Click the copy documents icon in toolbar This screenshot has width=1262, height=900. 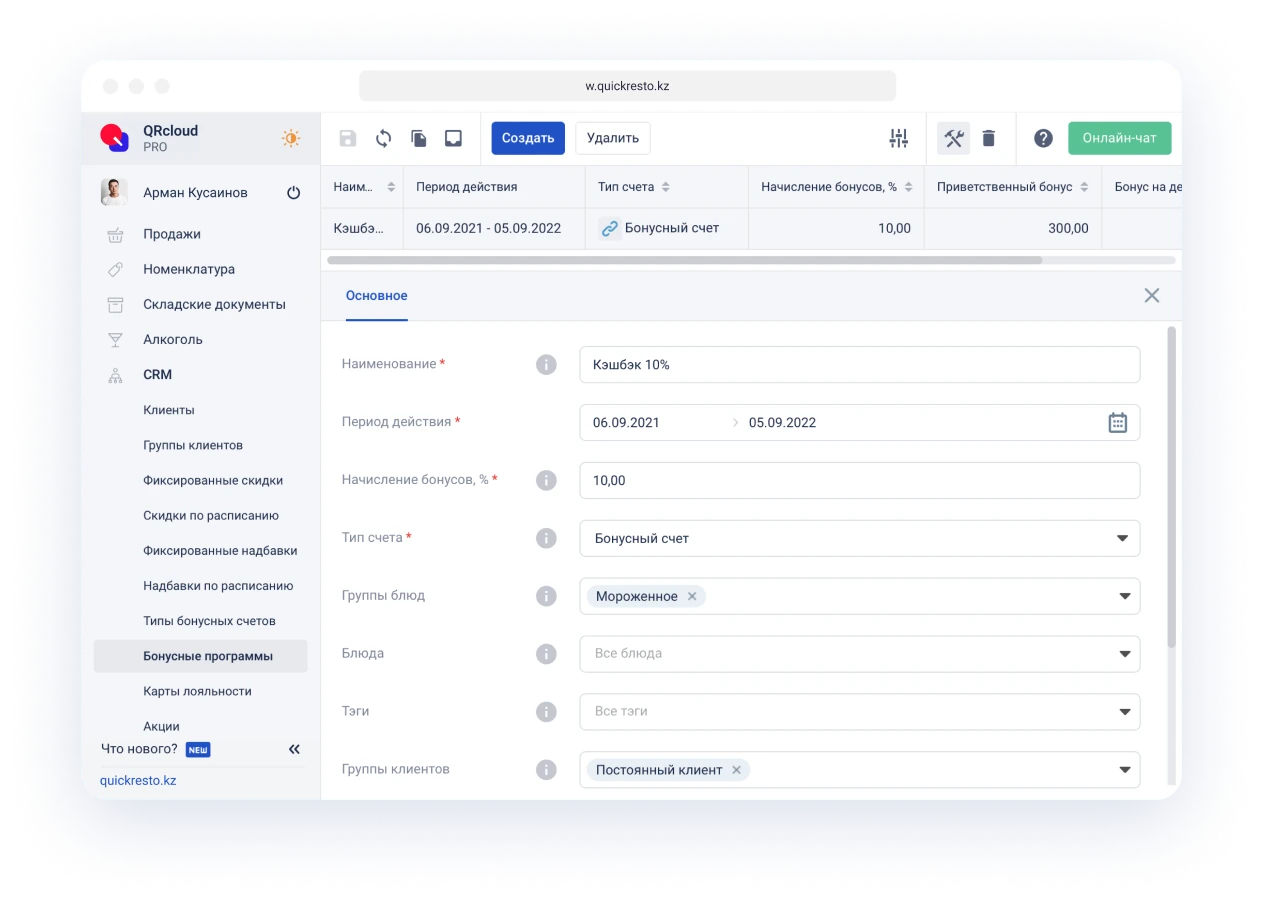[419, 138]
